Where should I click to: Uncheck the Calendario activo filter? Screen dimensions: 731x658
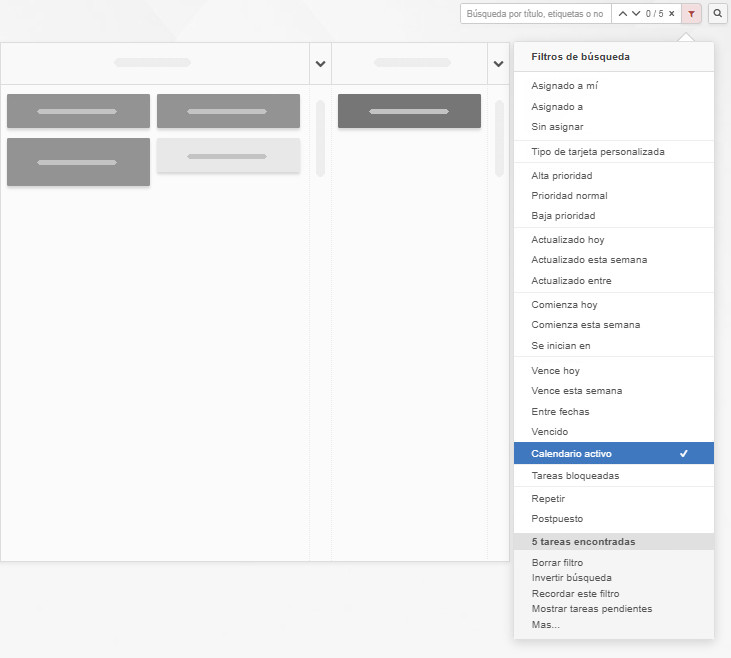613,453
